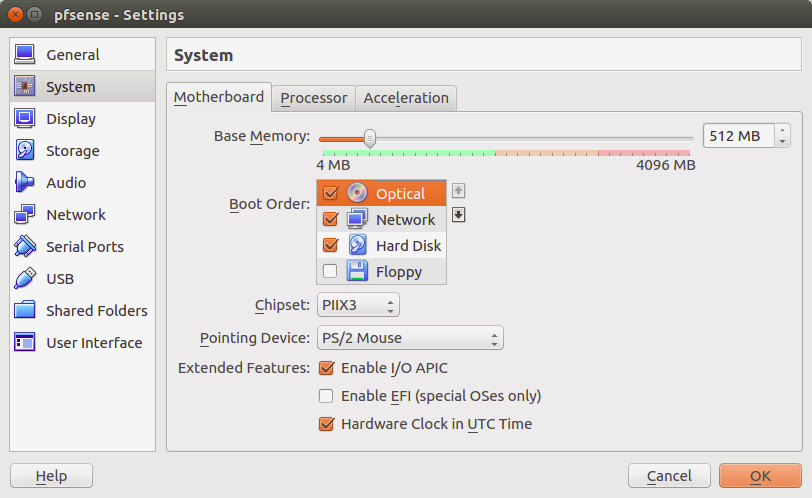Go to Audio settings

82,183
